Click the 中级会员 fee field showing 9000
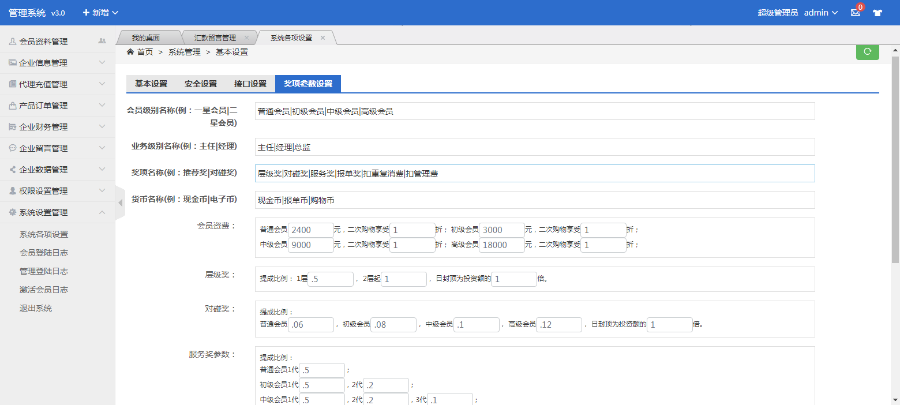 tap(311, 245)
